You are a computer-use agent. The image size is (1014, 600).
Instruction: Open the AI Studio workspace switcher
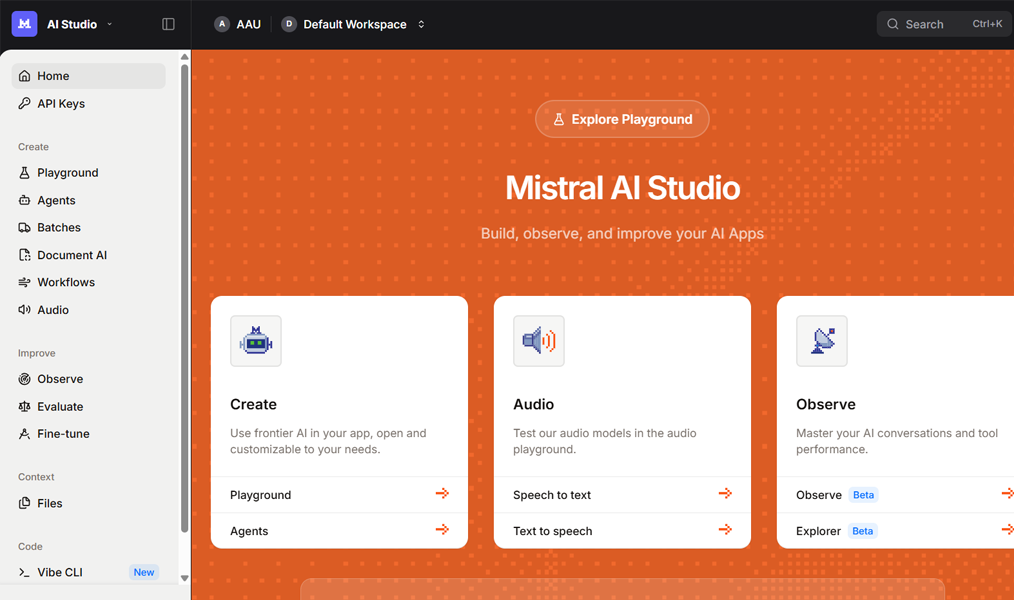point(75,23)
